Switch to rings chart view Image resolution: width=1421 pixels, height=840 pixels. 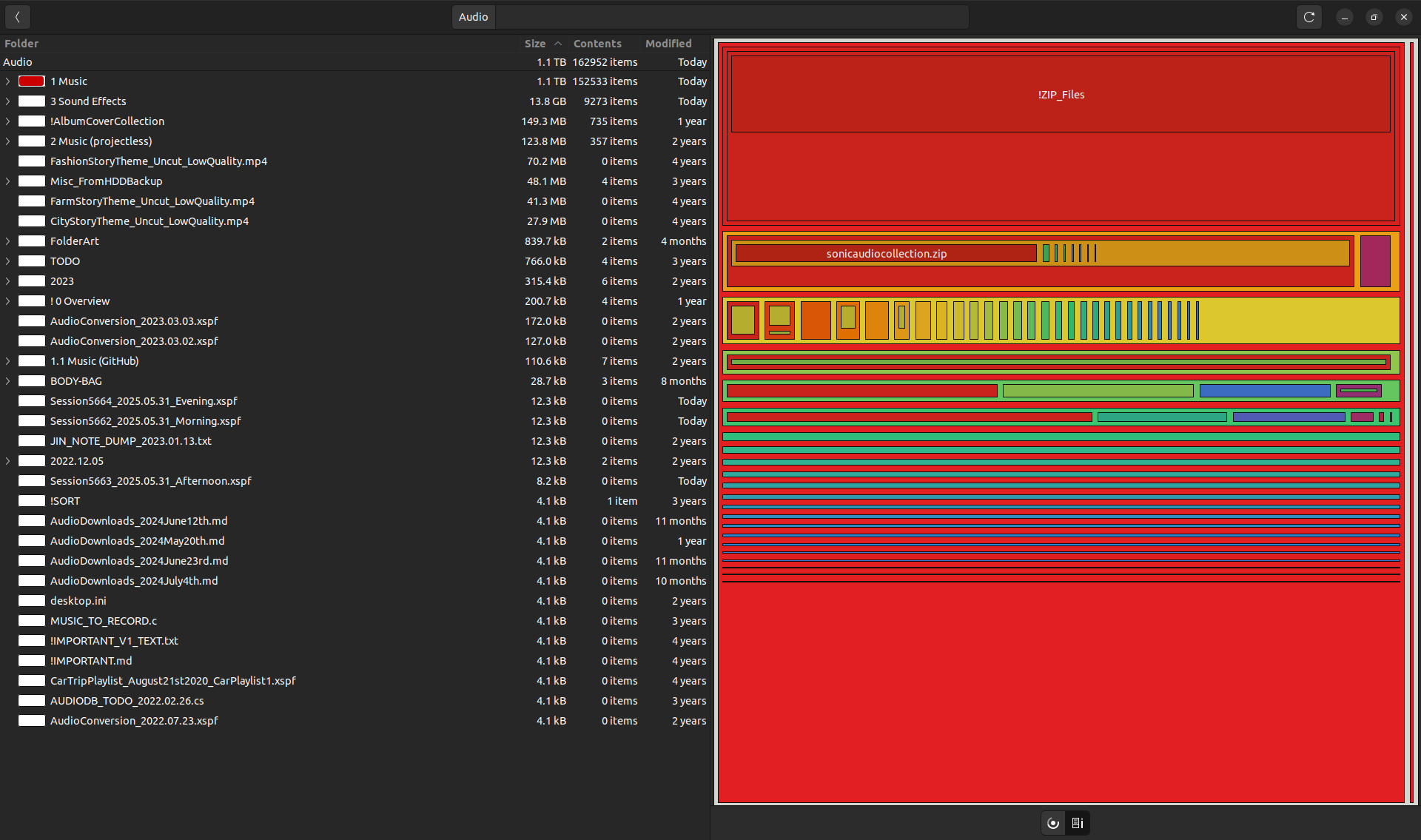(x=1053, y=823)
